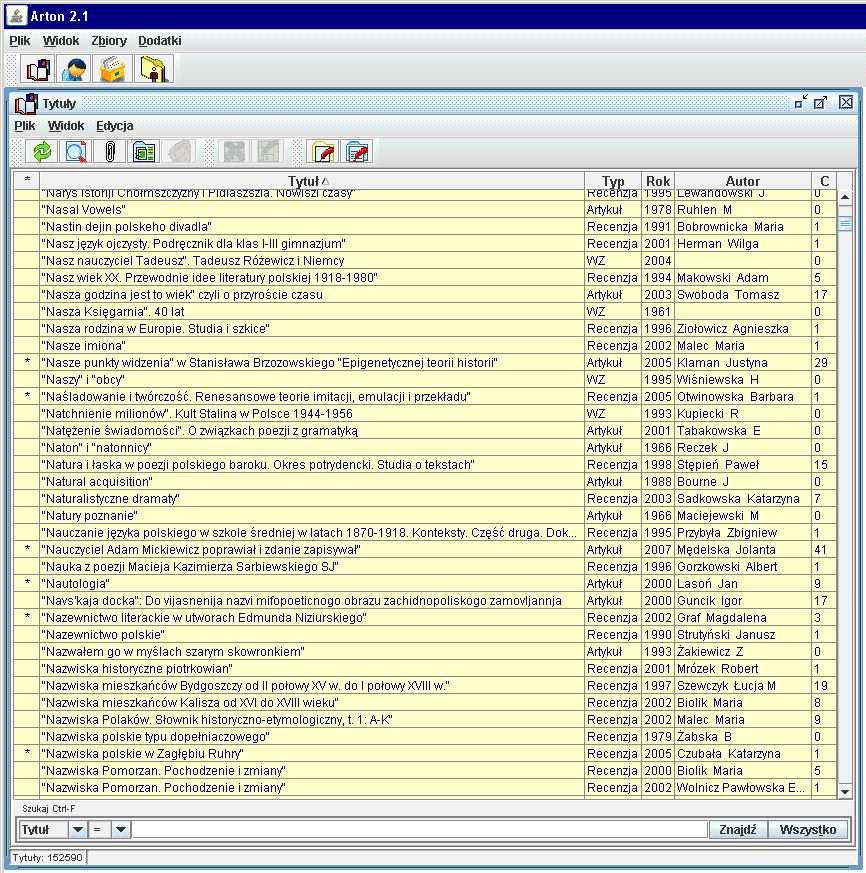
Task: Open the main Plik menu
Action: 20,41
